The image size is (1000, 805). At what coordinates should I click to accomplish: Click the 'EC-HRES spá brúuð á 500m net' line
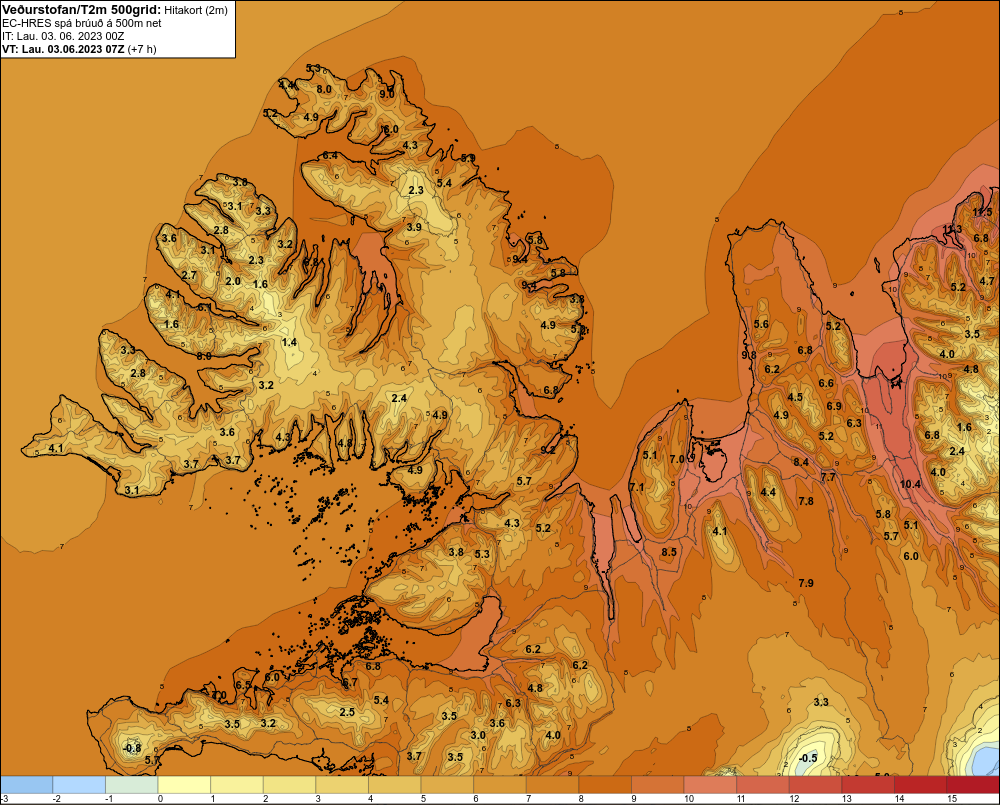click(82, 23)
